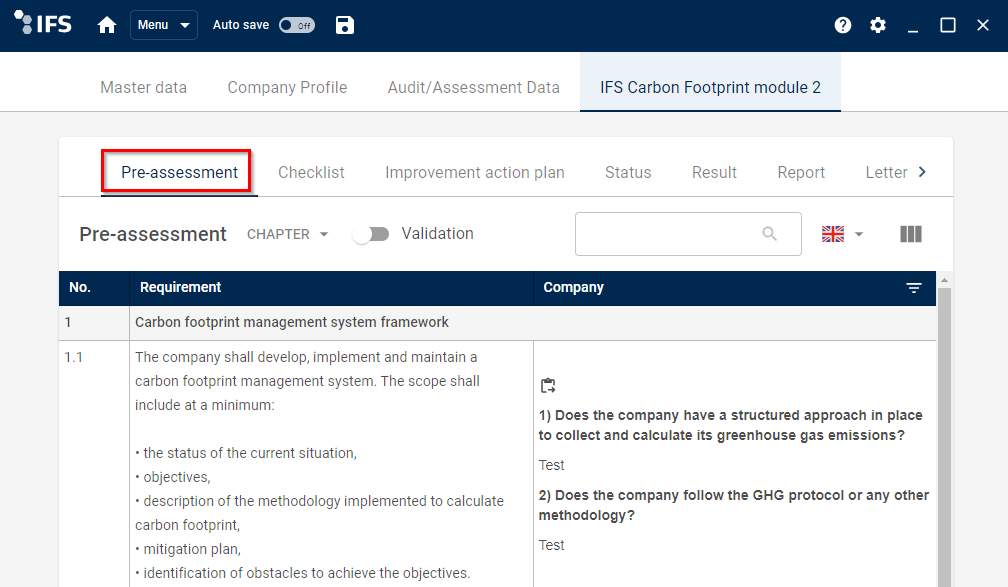Enable the Validation toggle
Screen dimensions: 1008x587
point(371,234)
